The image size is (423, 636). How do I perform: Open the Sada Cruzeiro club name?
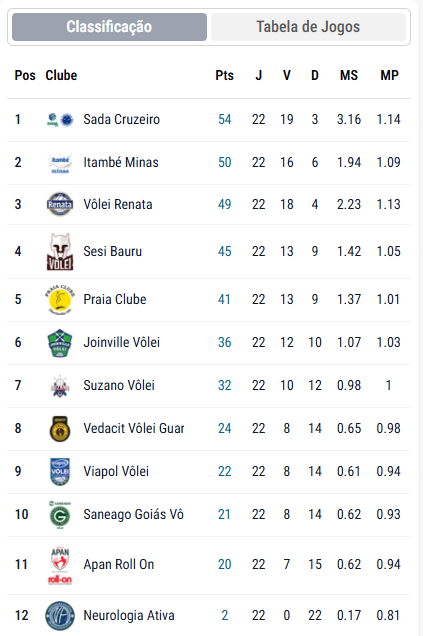[122, 120]
